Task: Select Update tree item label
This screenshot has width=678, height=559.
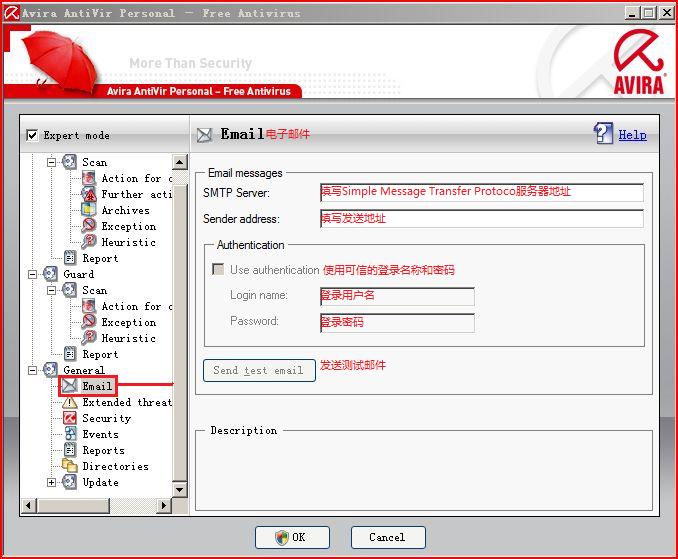Action: coord(100,482)
